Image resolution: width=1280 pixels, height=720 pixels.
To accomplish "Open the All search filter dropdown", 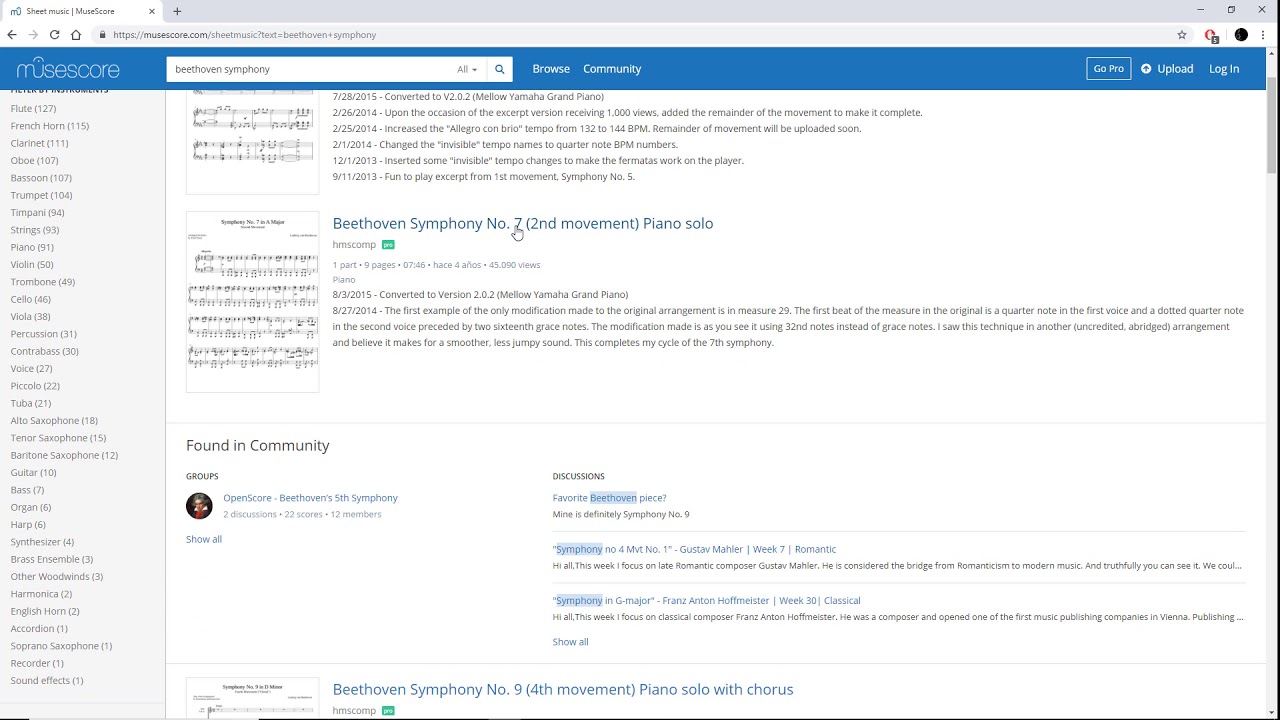I will pos(467,69).
